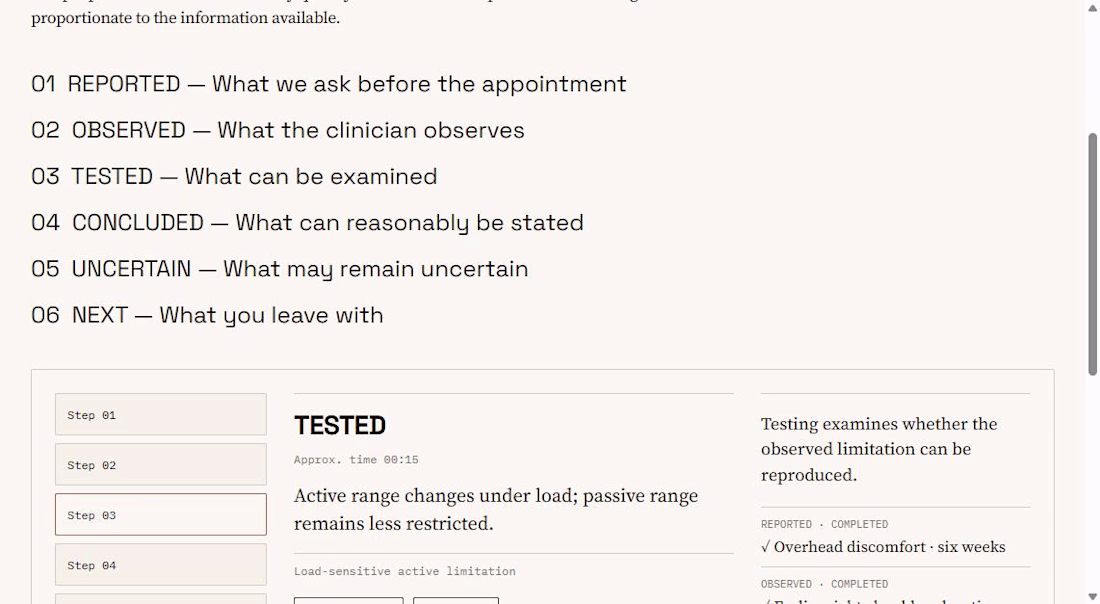Click second outlined button under Load-sensitive label
This screenshot has height=604, width=1100.
coord(456,601)
